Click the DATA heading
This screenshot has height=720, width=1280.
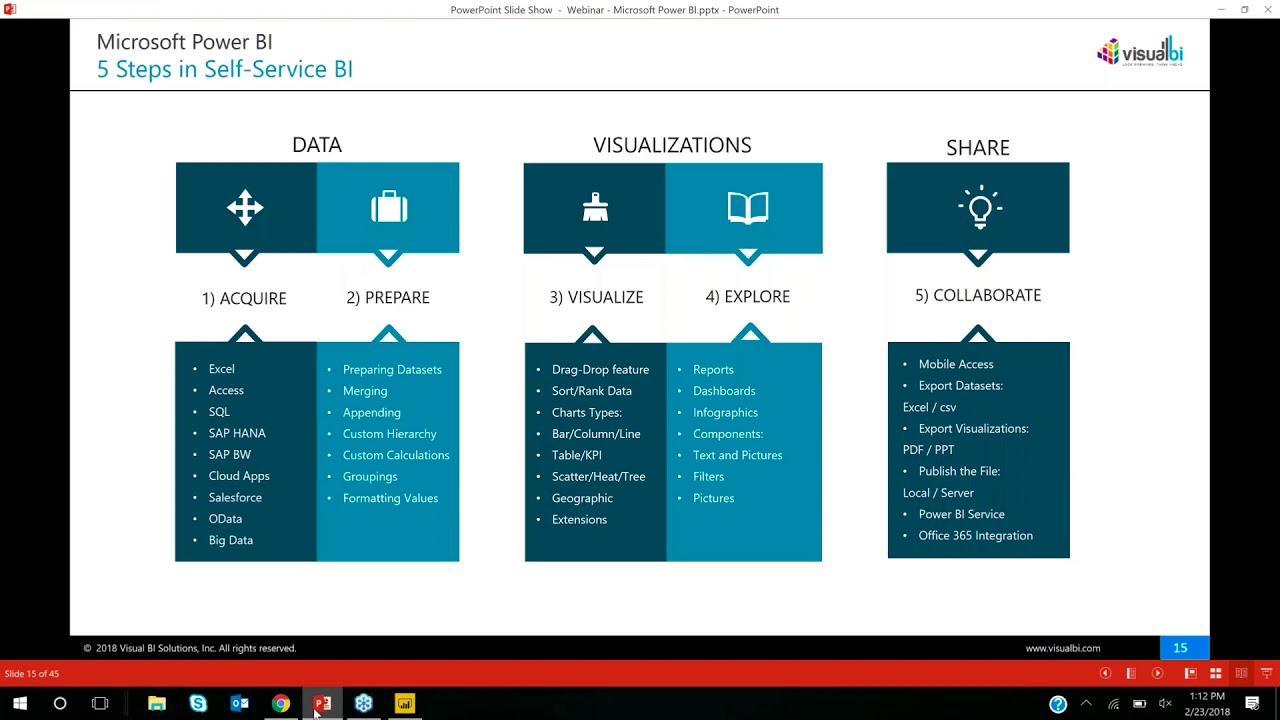317,145
